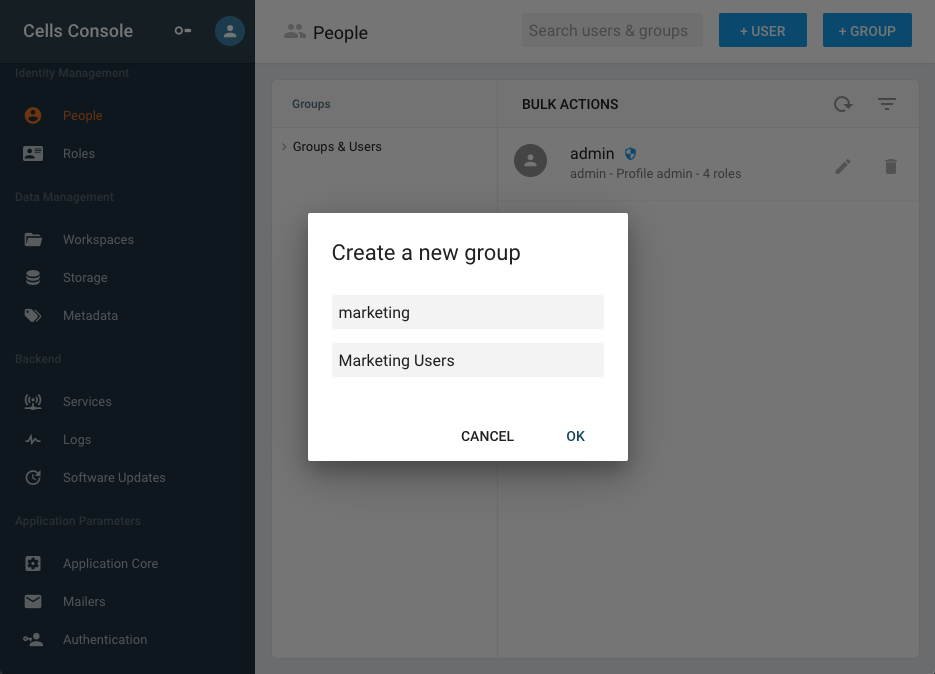Click the key toggle icon beside Cells Console

click(x=182, y=30)
